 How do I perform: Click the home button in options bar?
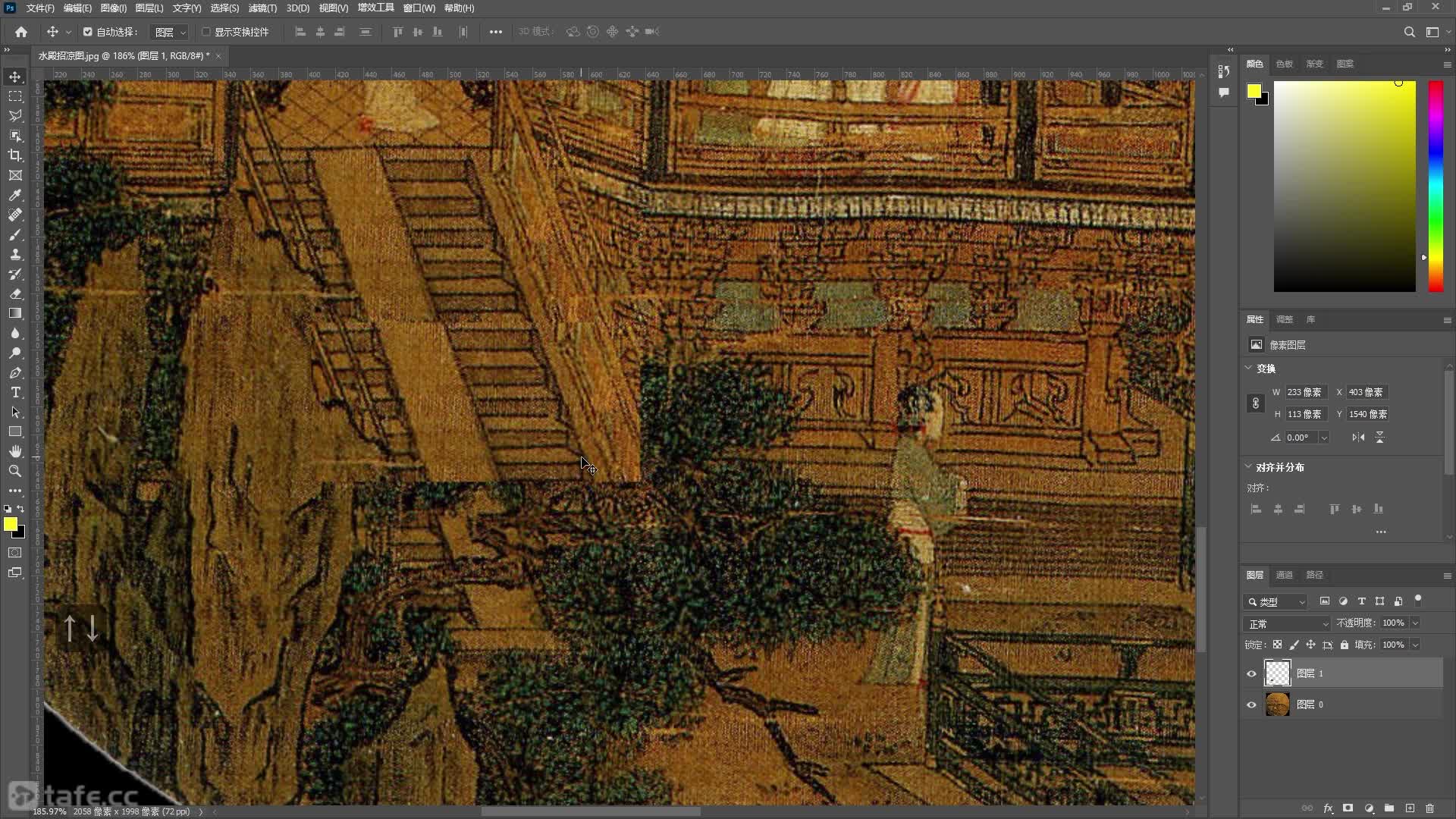click(x=21, y=32)
